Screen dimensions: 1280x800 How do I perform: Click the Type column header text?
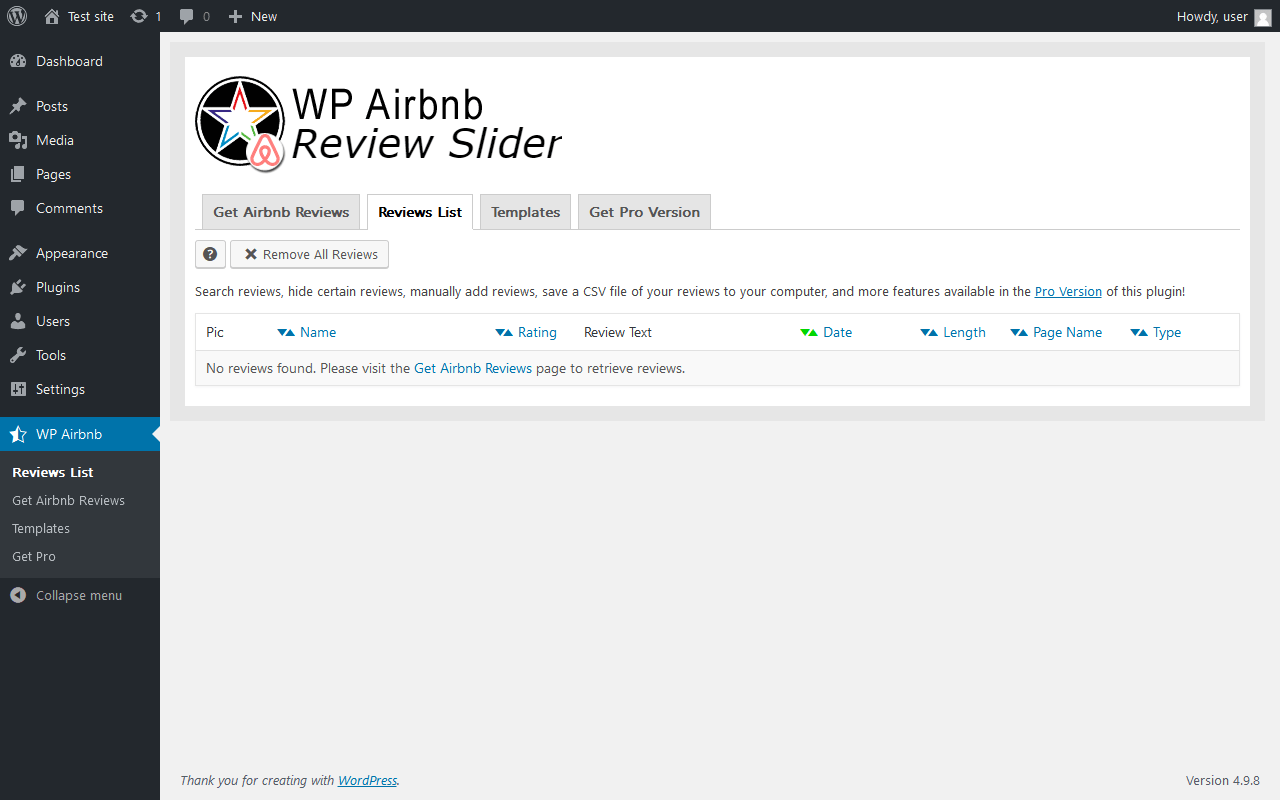tap(1167, 332)
